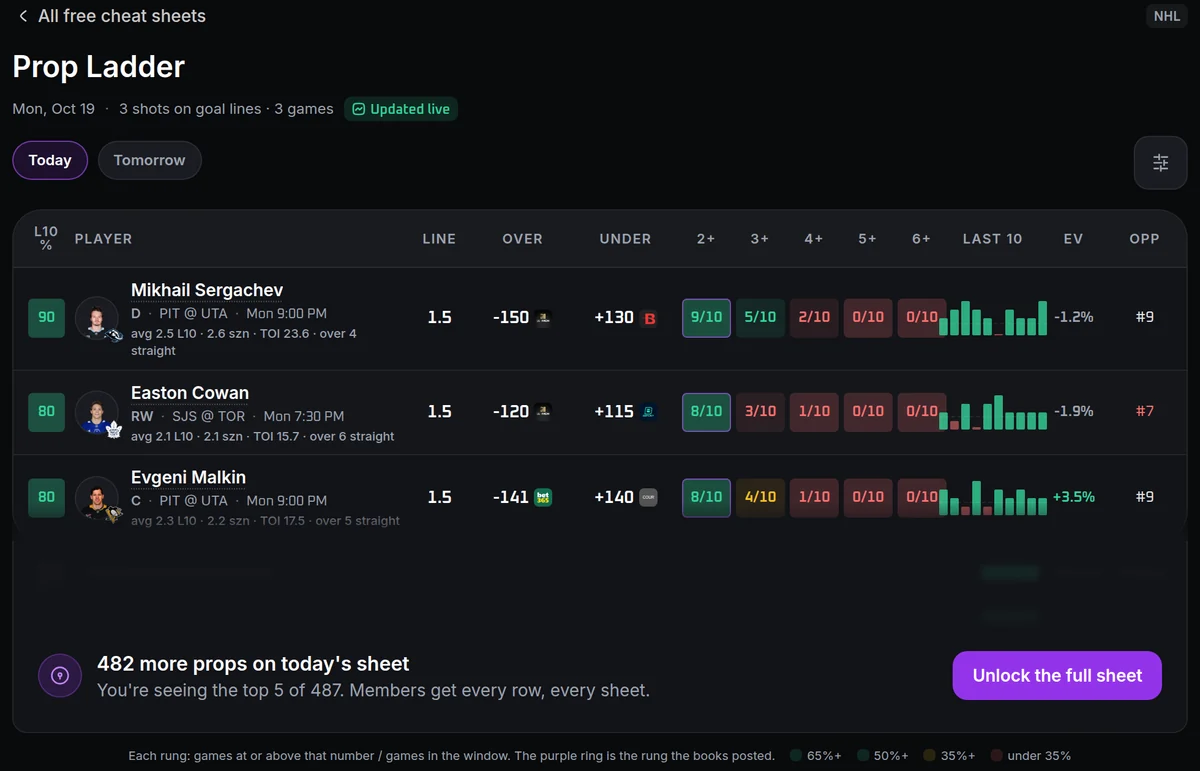Image resolution: width=1200 pixels, height=771 pixels.
Task: Select Malkin's 4/10 rung for 3+
Action: pos(760,497)
